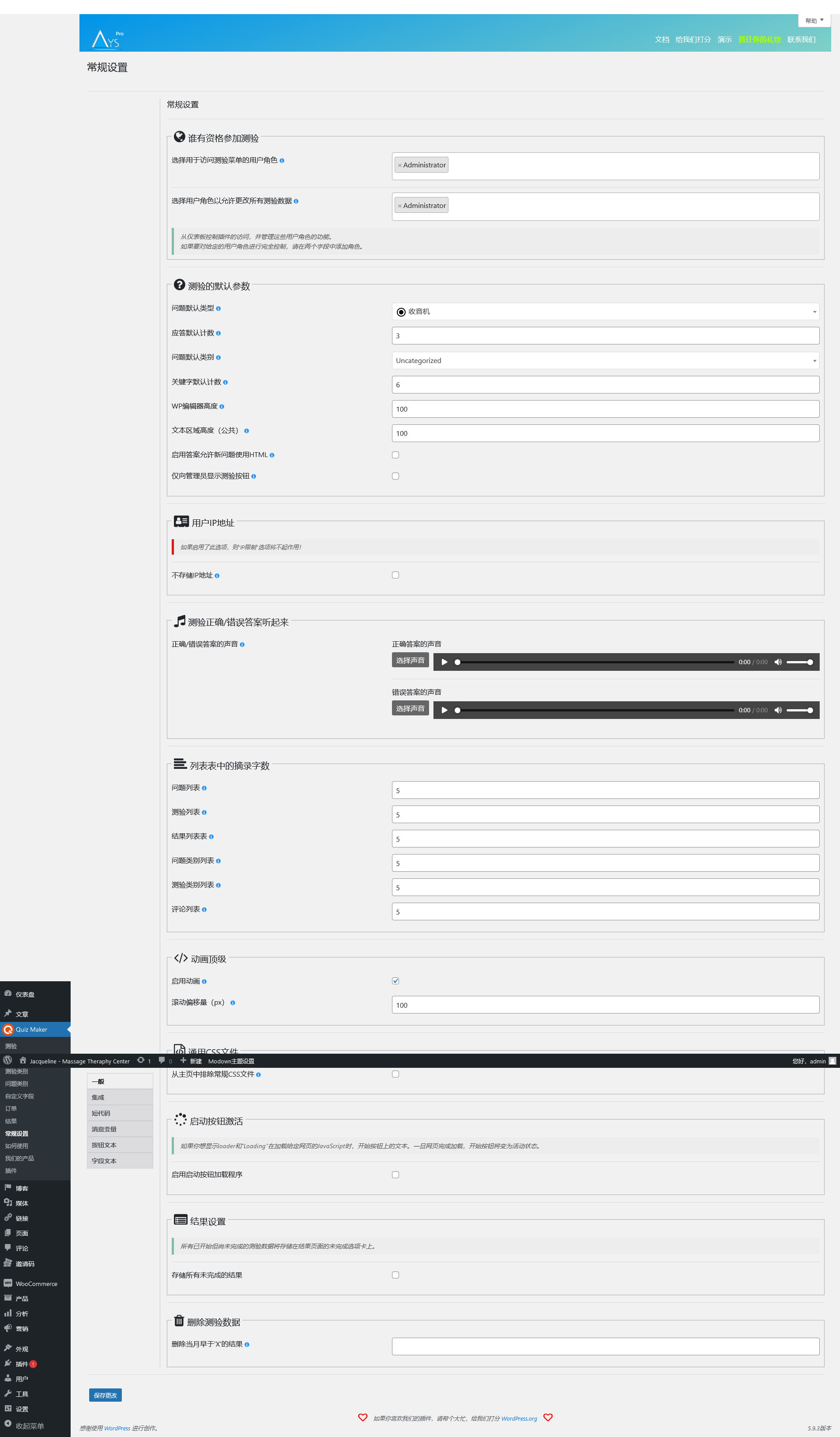Expand the 问题默认类别 Uncategorized dropdown
The width and height of the screenshot is (840, 1437).
click(x=605, y=360)
